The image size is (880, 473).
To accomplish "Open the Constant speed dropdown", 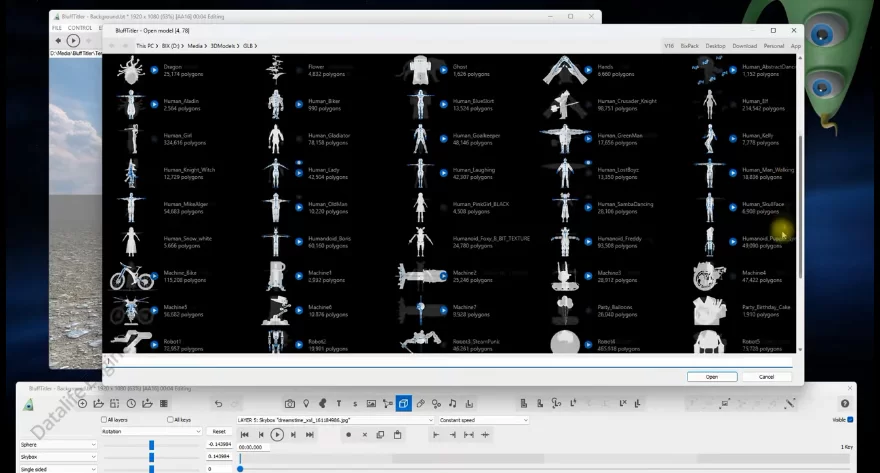I will click(x=482, y=420).
